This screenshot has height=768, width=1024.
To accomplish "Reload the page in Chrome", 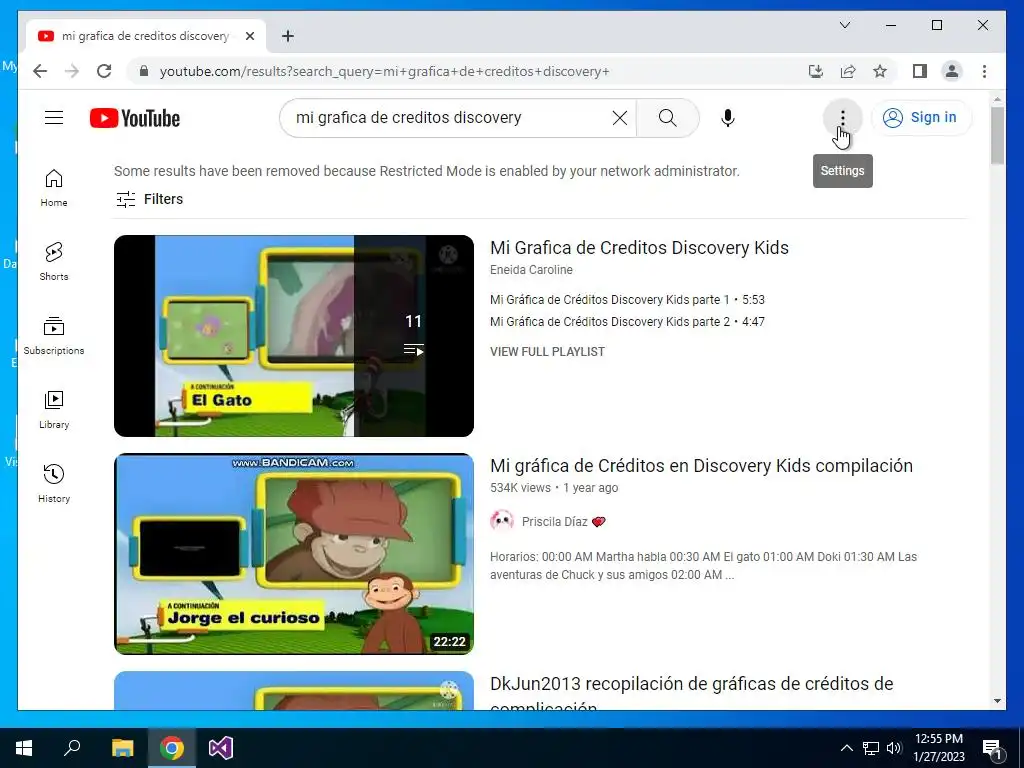I will (104, 71).
